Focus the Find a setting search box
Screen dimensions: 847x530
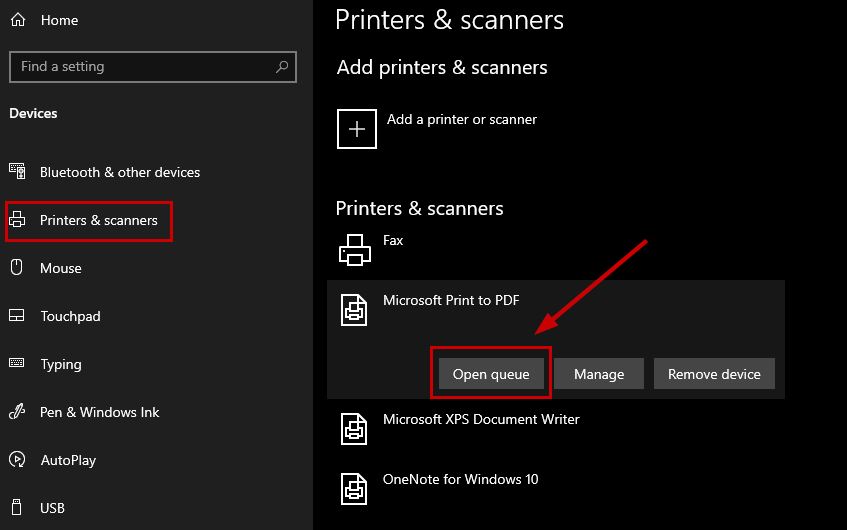pos(140,67)
